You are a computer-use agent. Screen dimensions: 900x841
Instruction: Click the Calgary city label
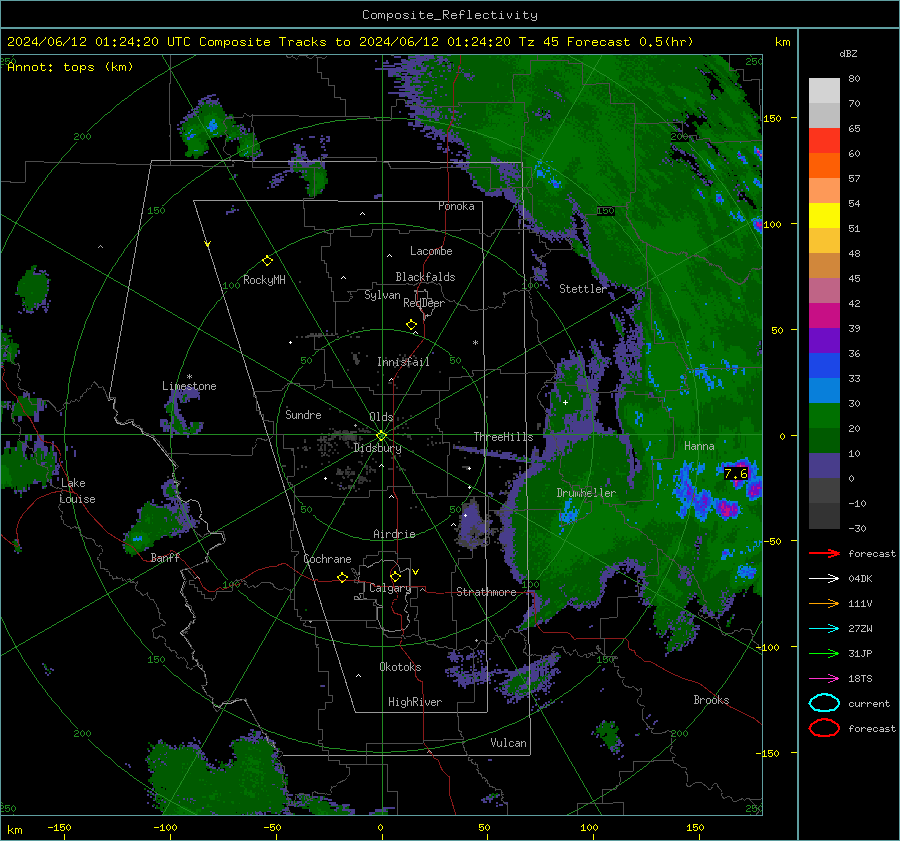pos(390,588)
